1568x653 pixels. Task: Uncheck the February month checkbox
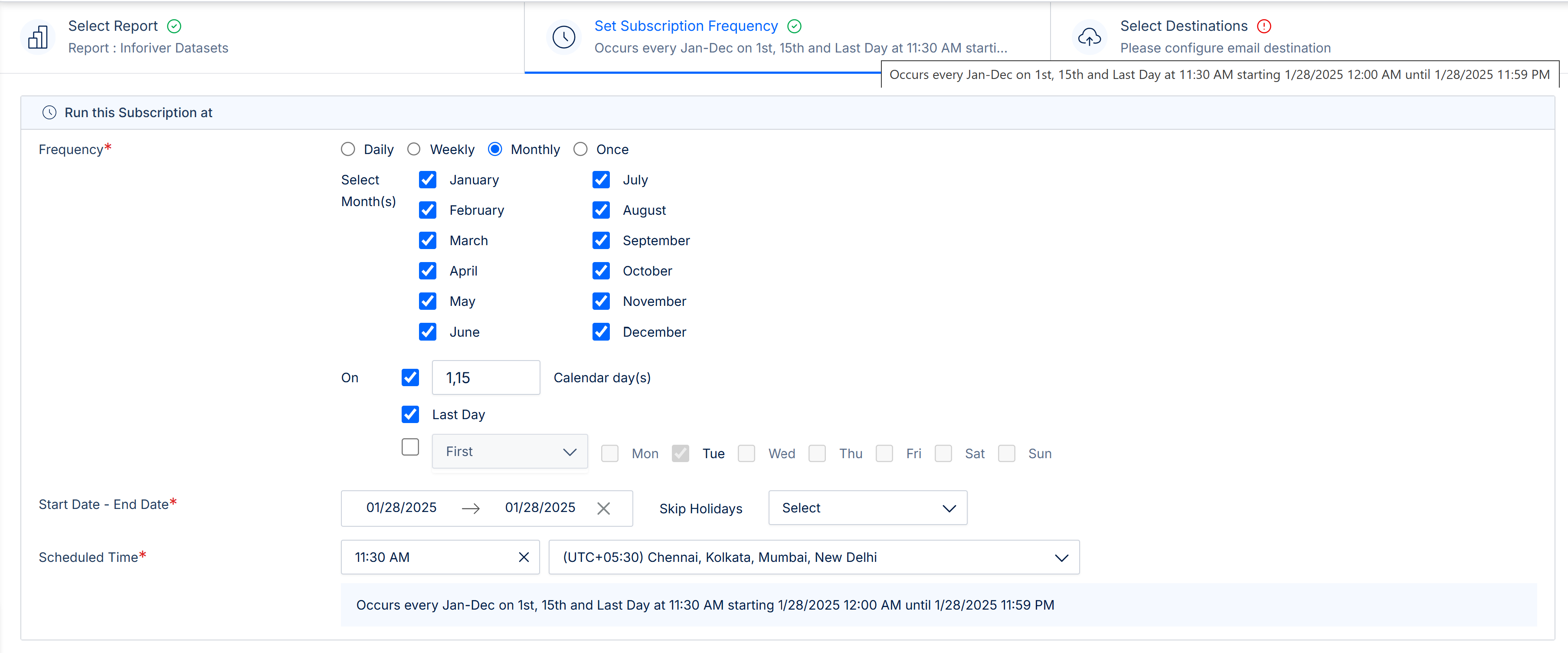[428, 210]
